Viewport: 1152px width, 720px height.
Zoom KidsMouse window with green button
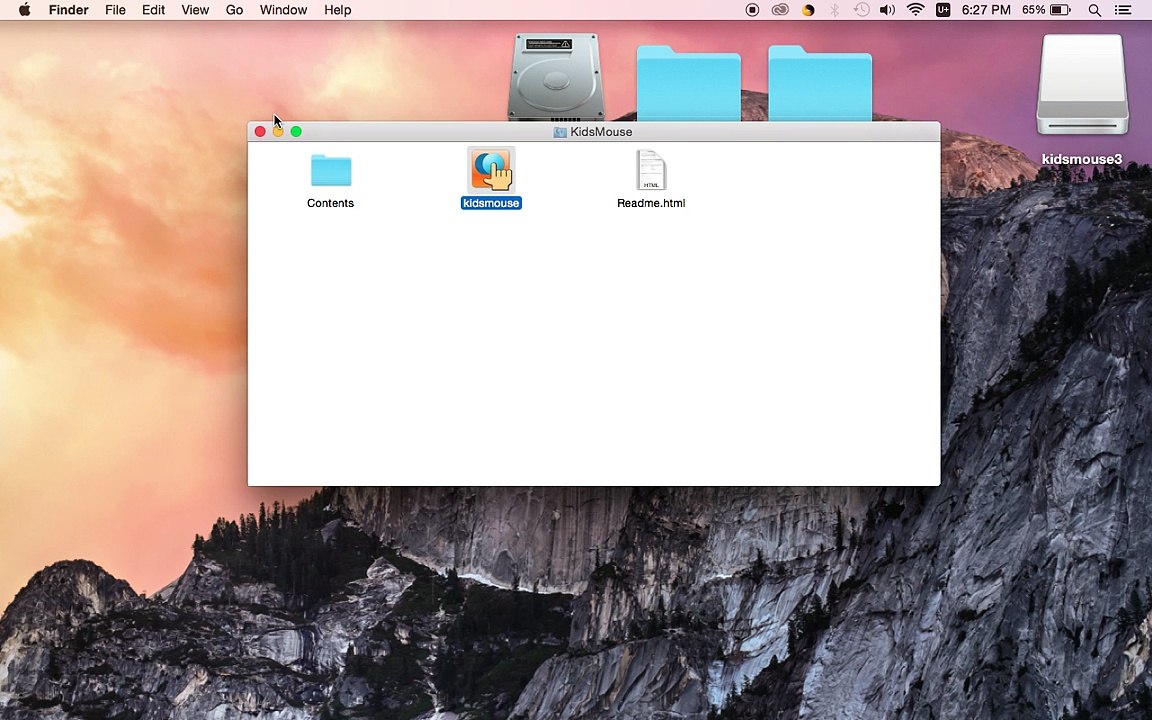[x=296, y=132]
